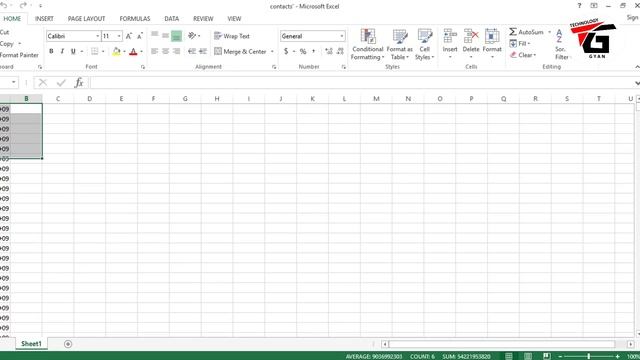This screenshot has width=640, height=360.
Task: Increase decimal places
Action: [x=329, y=51]
